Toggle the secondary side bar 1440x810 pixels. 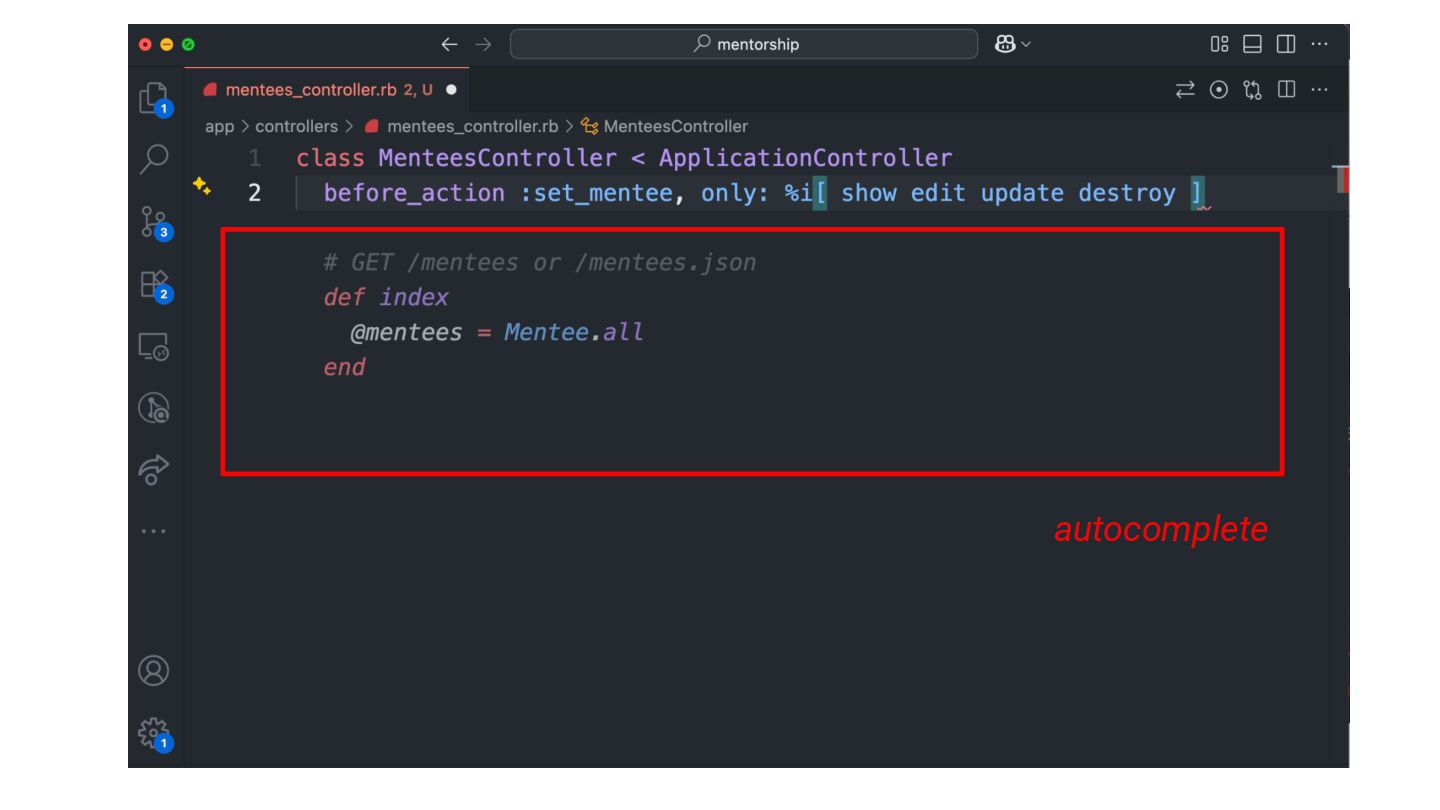1288,44
